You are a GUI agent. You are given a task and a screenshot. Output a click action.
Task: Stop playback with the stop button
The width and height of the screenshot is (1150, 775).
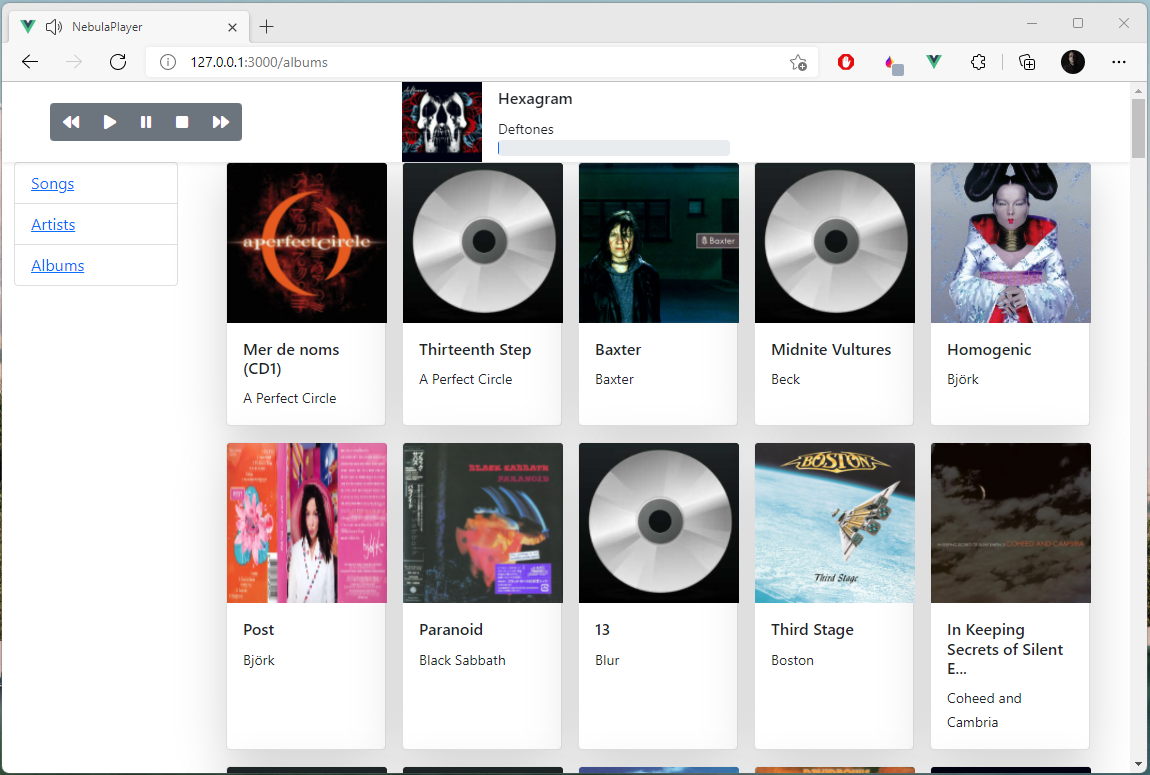(x=182, y=122)
